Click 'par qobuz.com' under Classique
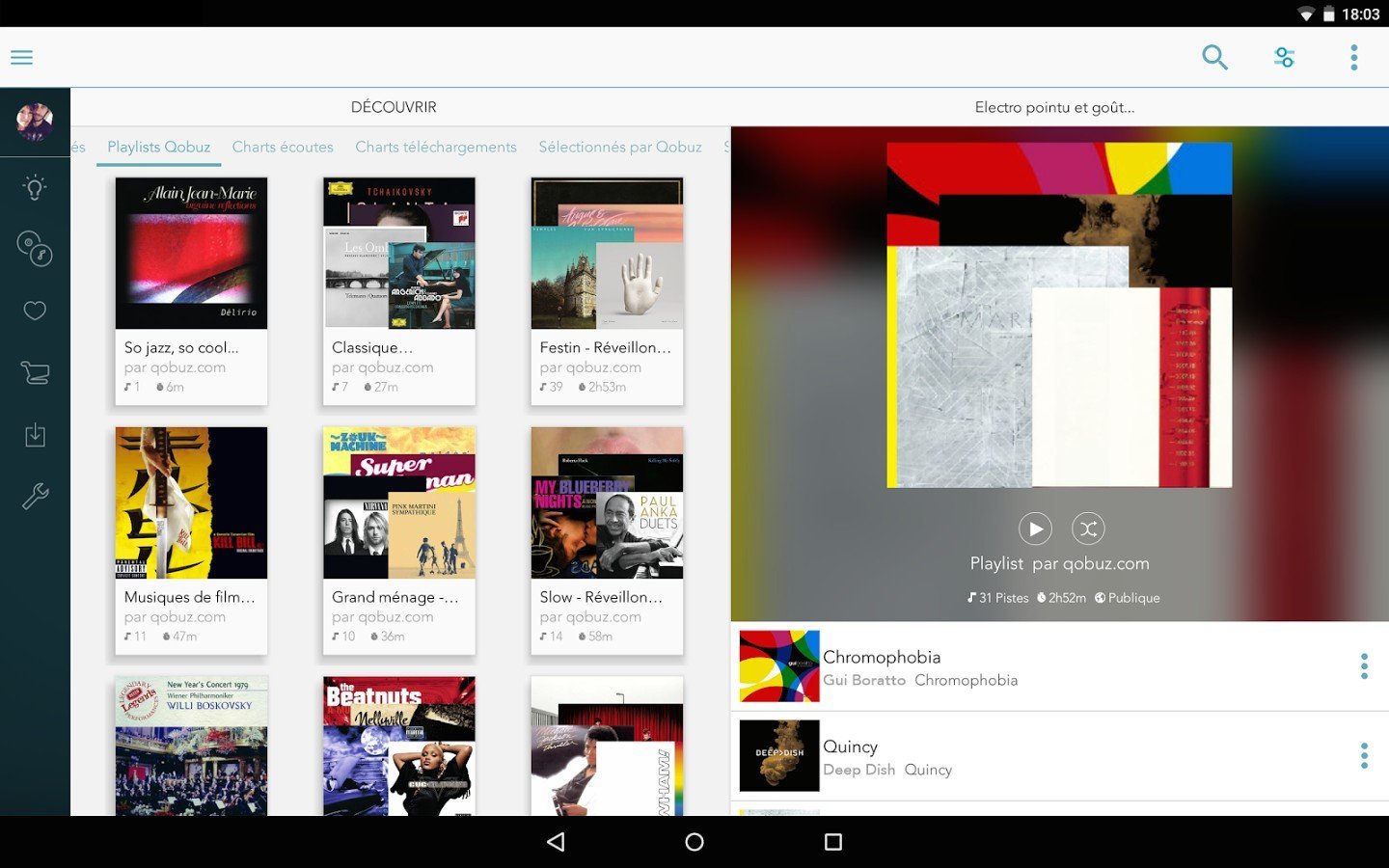 [x=383, y=367]
